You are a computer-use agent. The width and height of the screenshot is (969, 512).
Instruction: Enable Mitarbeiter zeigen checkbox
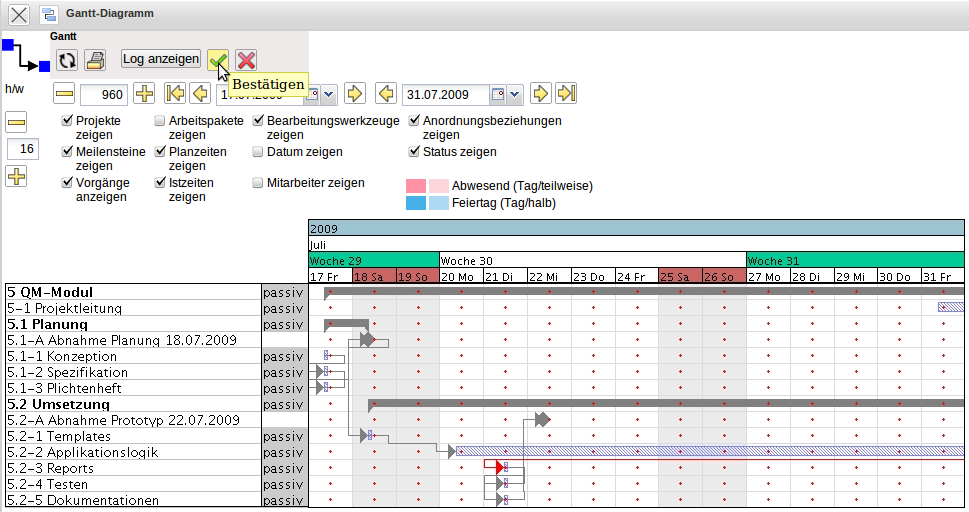click(x=258, y=183)
